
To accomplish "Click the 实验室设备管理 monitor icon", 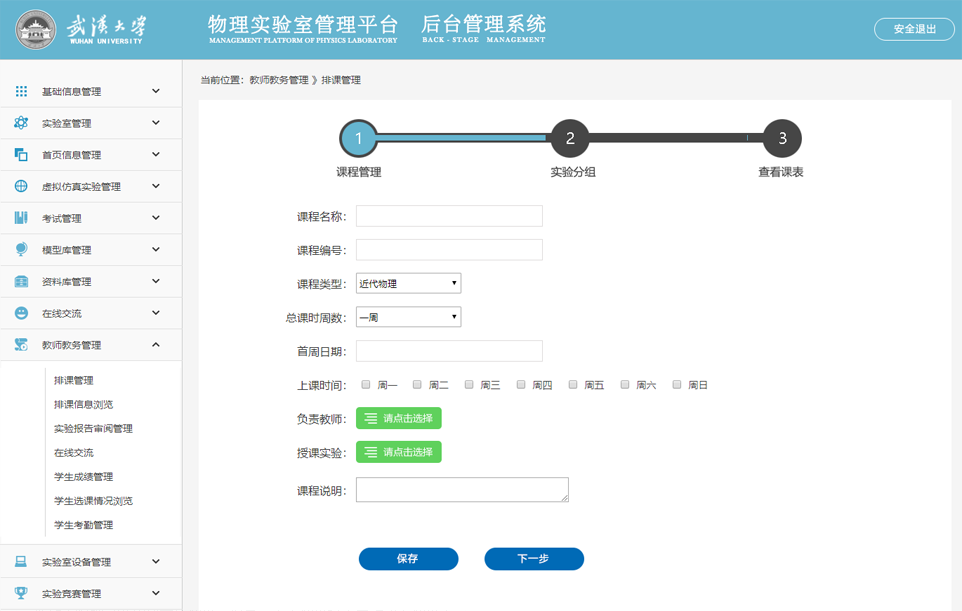I will click(x=22, y=561).
